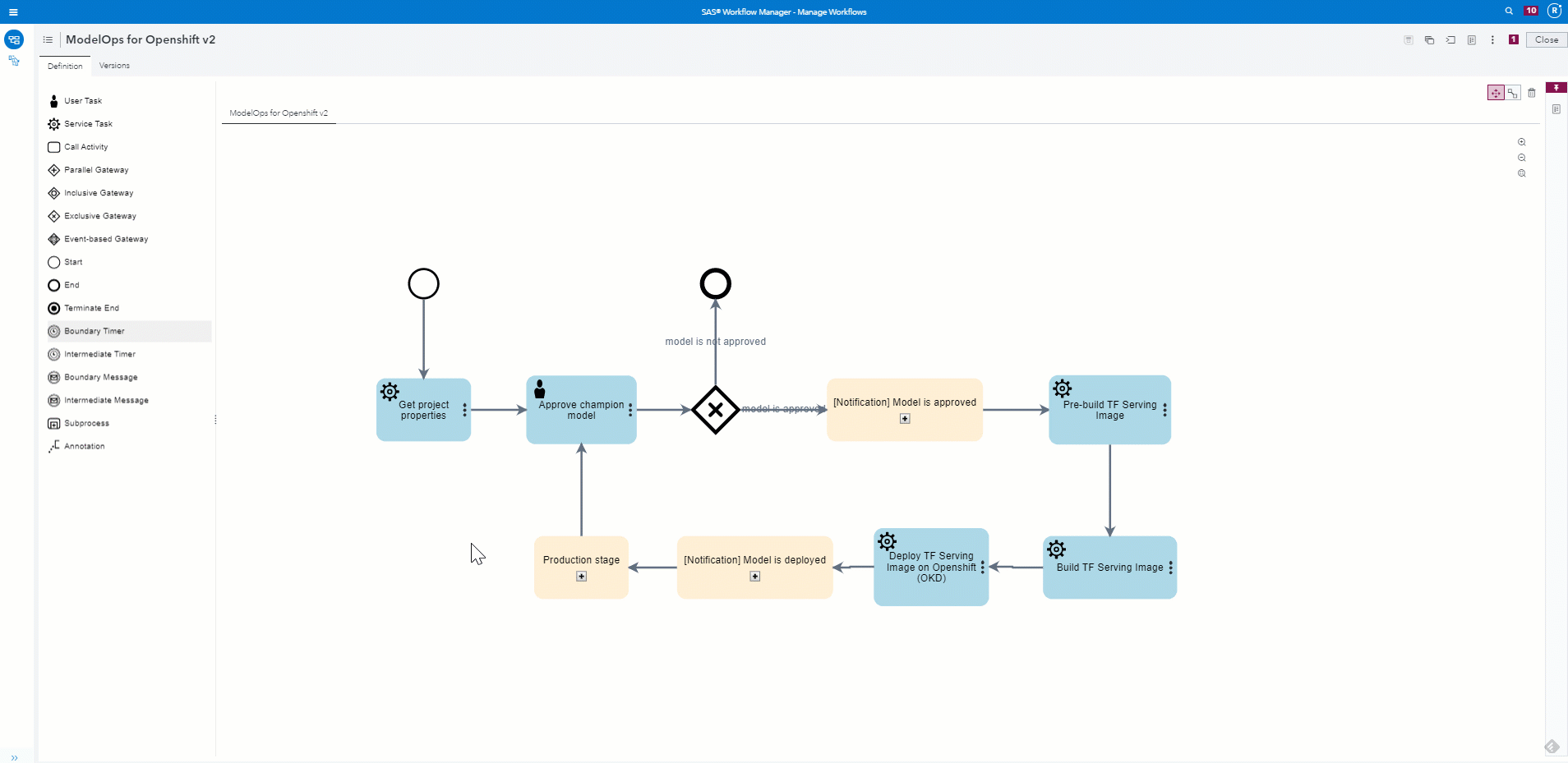Image resolution: width=1568 pixels, height=763 pixels.
Task: Switch to the Definition tab
Action: pyautogui.click(x=65, y=66)
